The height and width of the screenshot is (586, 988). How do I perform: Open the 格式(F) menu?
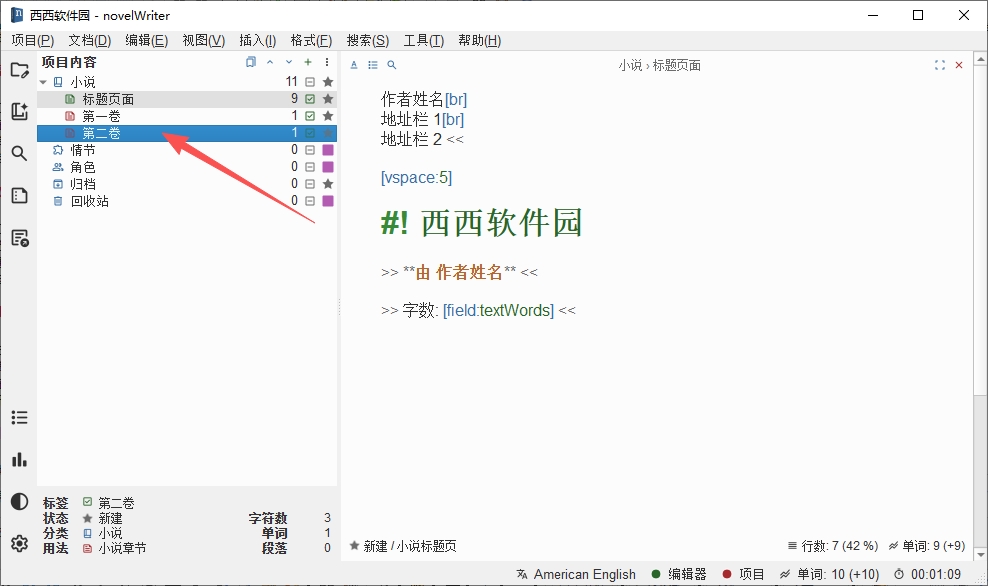tap(311, 40)
